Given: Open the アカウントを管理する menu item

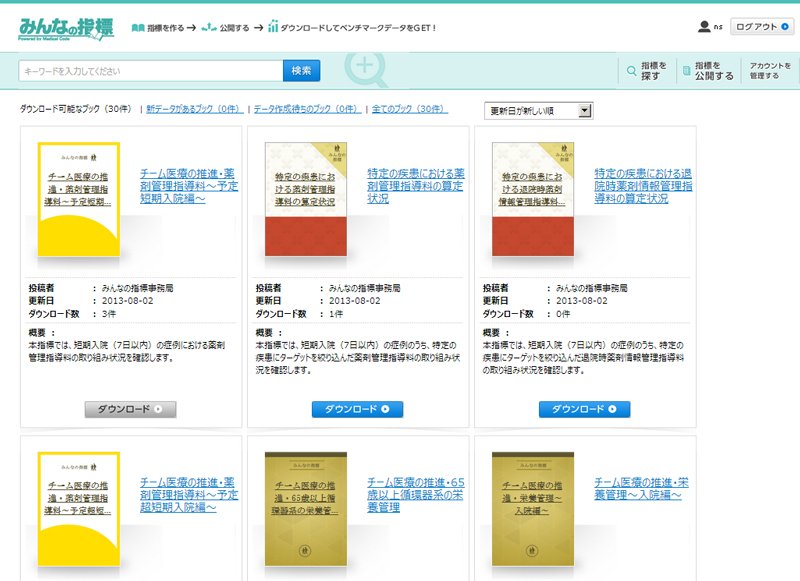Looking at the screenshot, I should [x=770, y=71].
